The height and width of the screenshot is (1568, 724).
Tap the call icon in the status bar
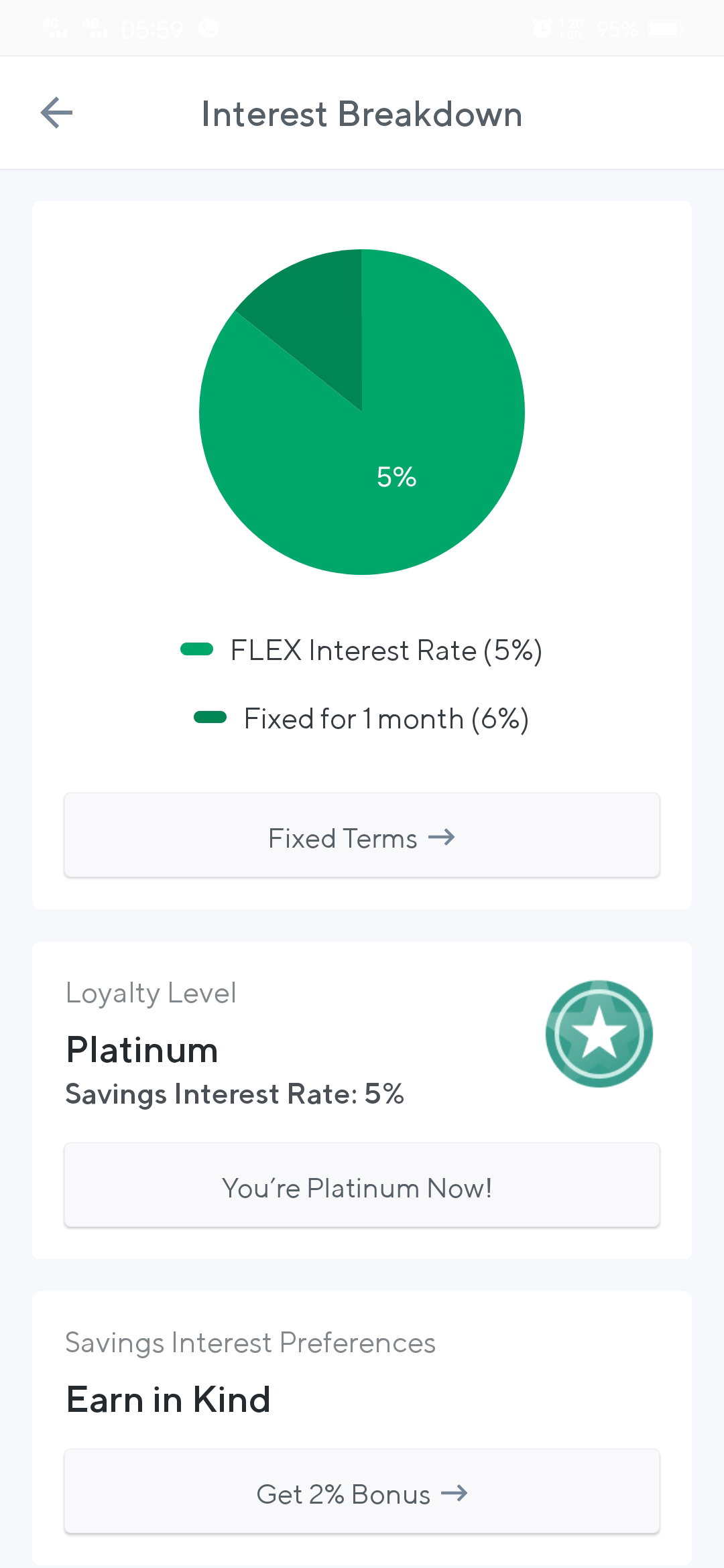point(208,29)
